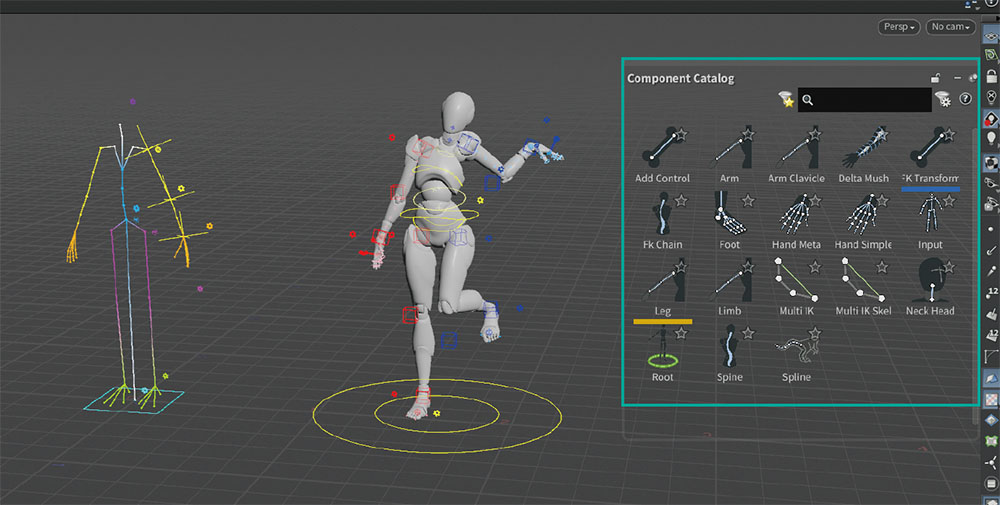
Task: Pick the Hand Meta component
Action: click(796, 214)
